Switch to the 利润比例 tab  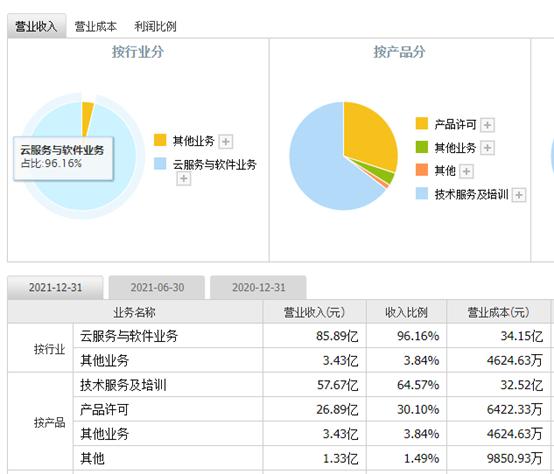(155, 26)
